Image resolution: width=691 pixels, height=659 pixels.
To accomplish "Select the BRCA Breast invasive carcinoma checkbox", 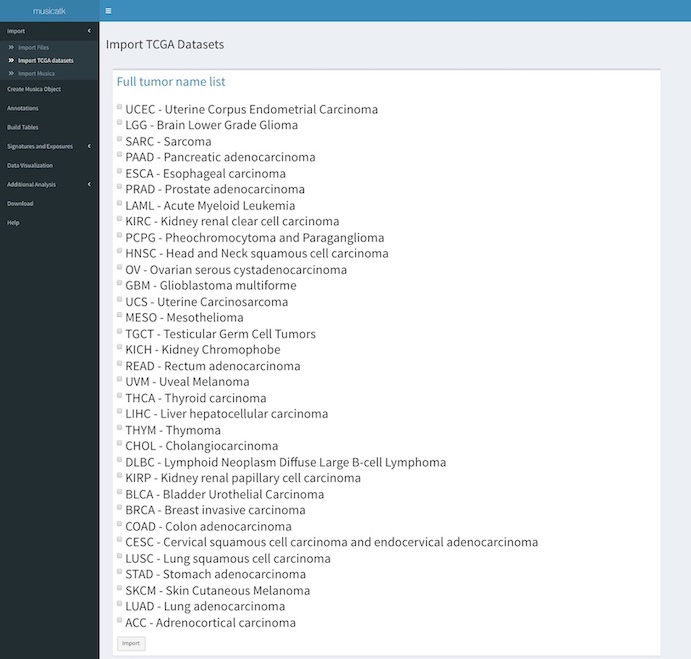I will pos(120,509).
